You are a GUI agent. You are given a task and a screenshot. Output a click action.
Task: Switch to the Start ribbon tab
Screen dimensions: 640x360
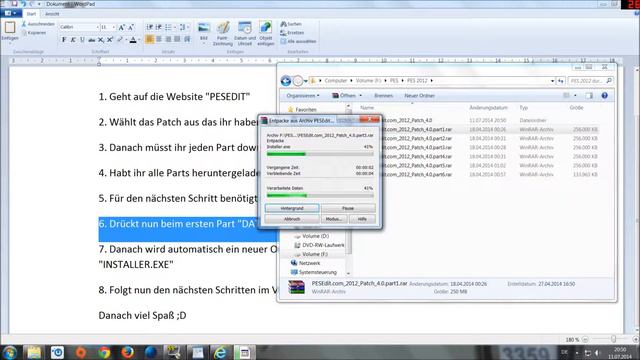[31, 14]
